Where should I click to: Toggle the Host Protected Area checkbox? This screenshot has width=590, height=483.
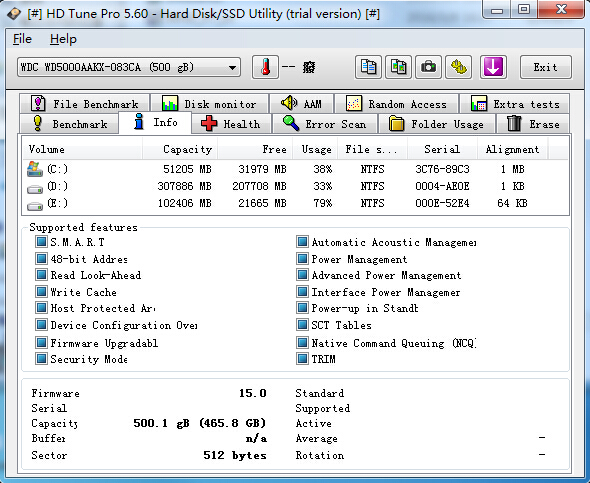point(41,308)
